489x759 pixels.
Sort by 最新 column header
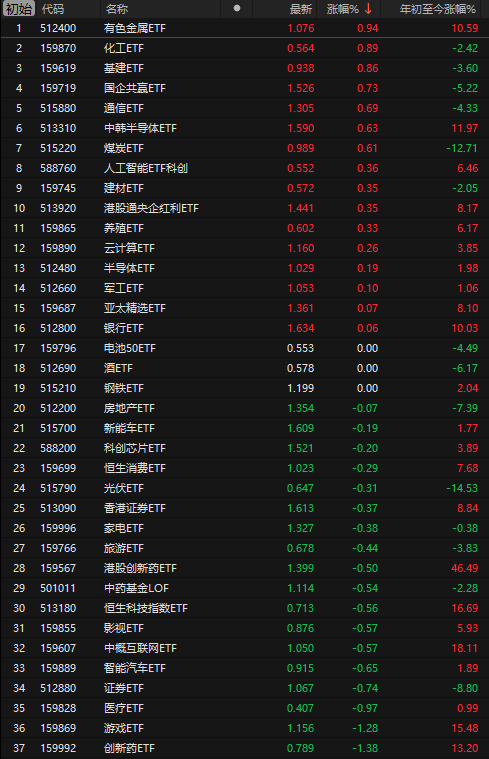click(301, 9)
